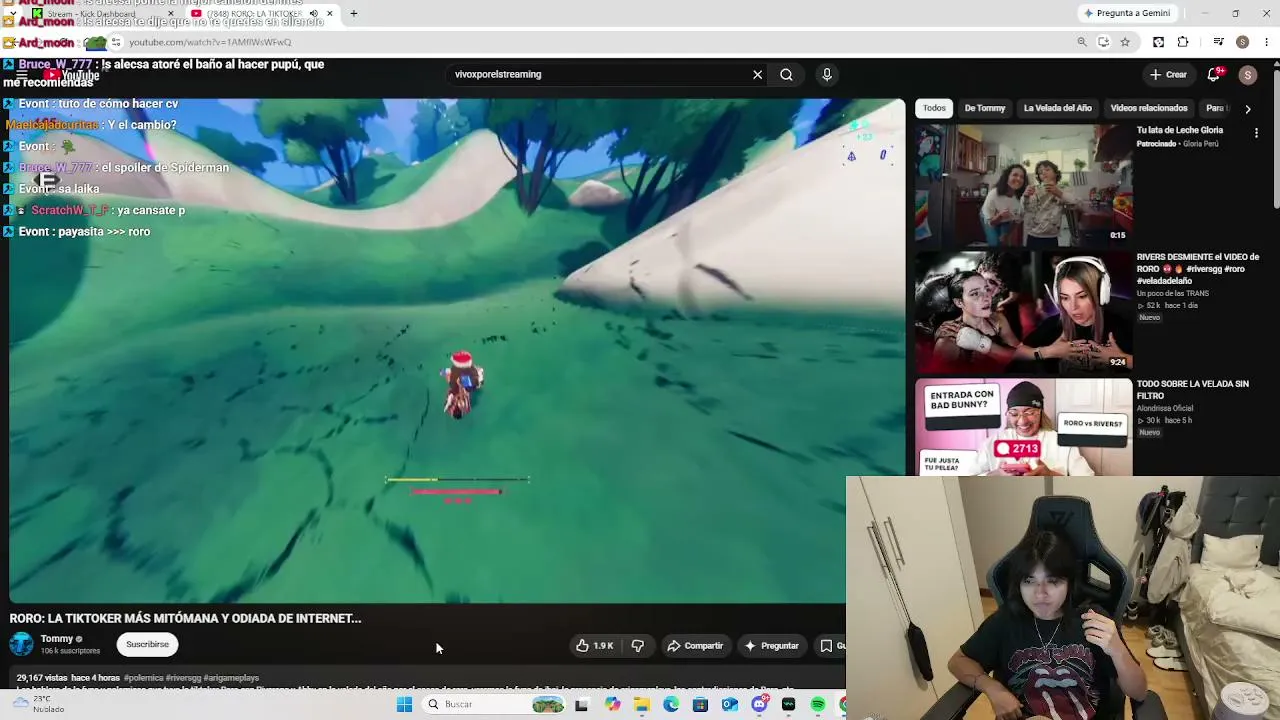This screenshot has width=1280, height=720.
Task: Open Spotify from the taskbar
Action: click(818, 705)
